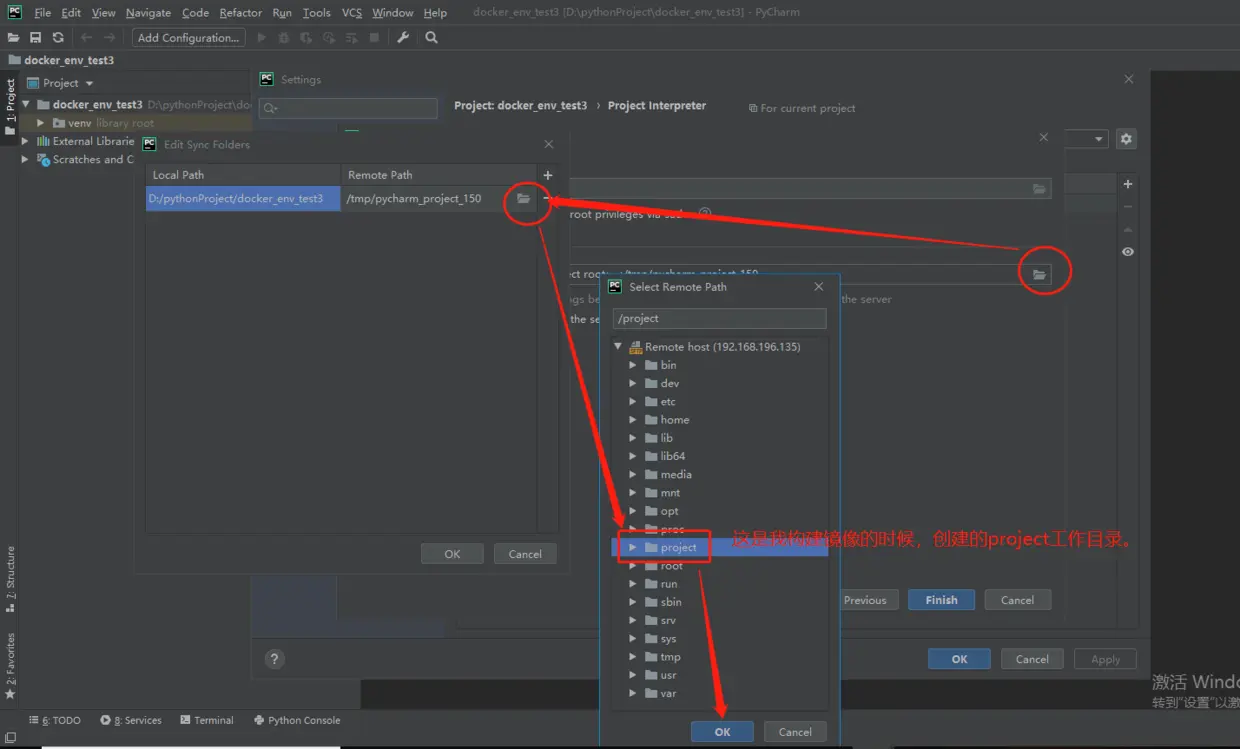This screenshot has width=1240, height=749.
Task: Click the Run play icon in toolbar
Action: [262, 38]
